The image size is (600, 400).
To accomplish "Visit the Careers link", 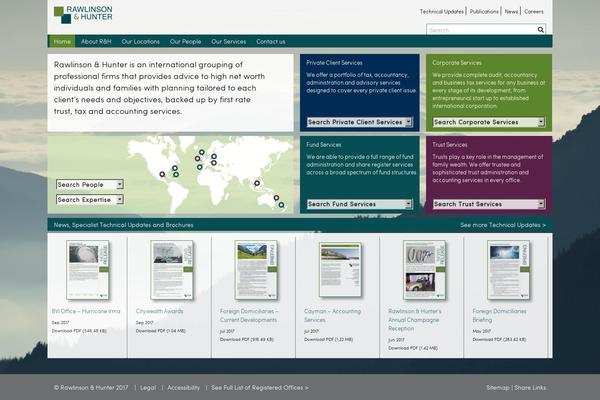I will coord(534,11).
